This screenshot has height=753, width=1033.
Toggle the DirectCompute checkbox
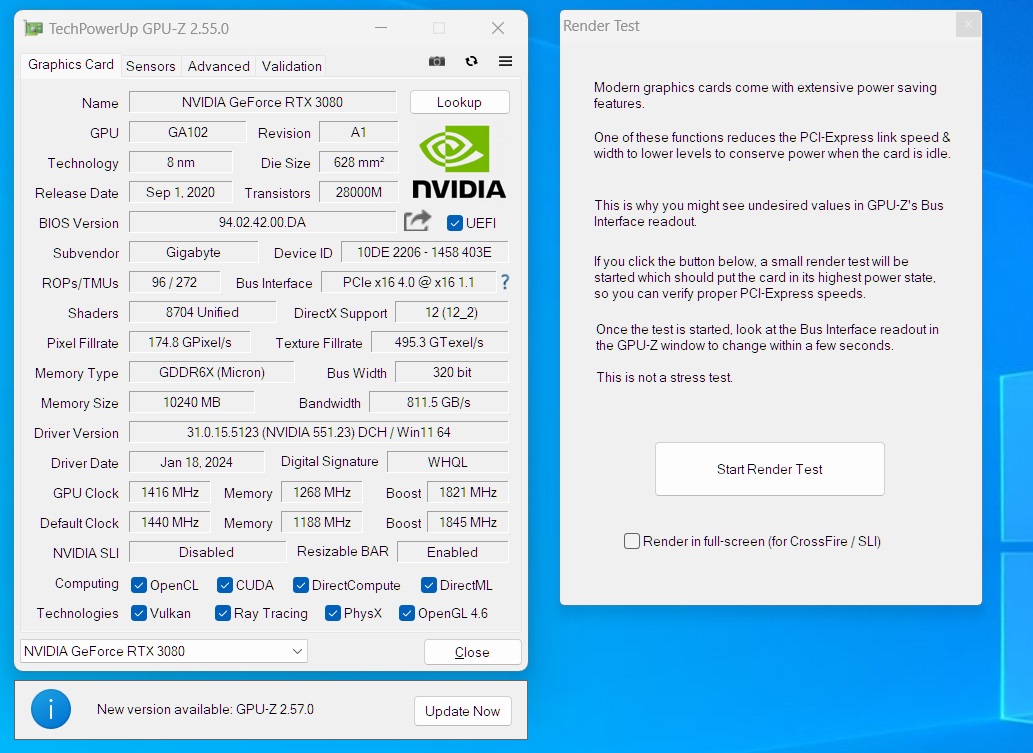coord(301,585)
